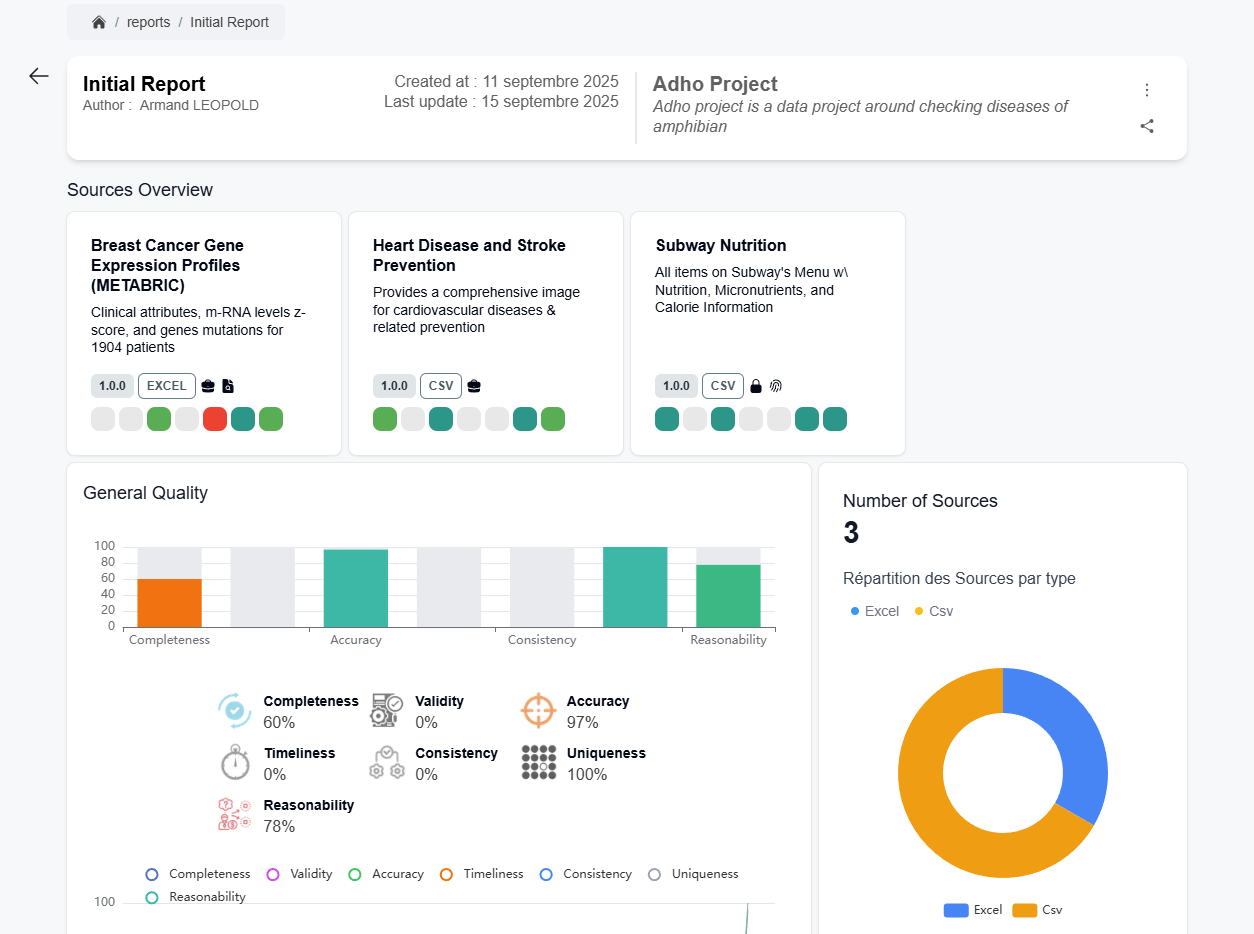Open the three-dot more options menu
The height and width of the screenshot is (934, 1254).
tap(1147, 90)
